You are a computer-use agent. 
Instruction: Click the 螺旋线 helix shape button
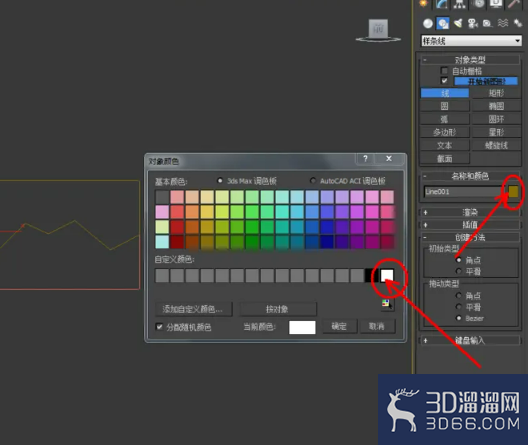coord(496,145)
